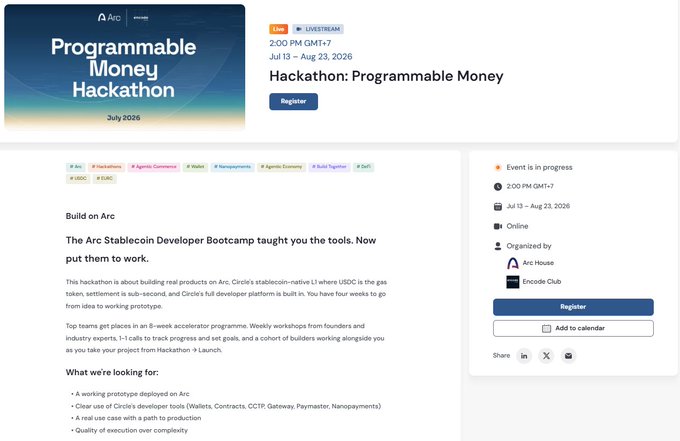Select the # Arc tag

(x=76, y=167)
